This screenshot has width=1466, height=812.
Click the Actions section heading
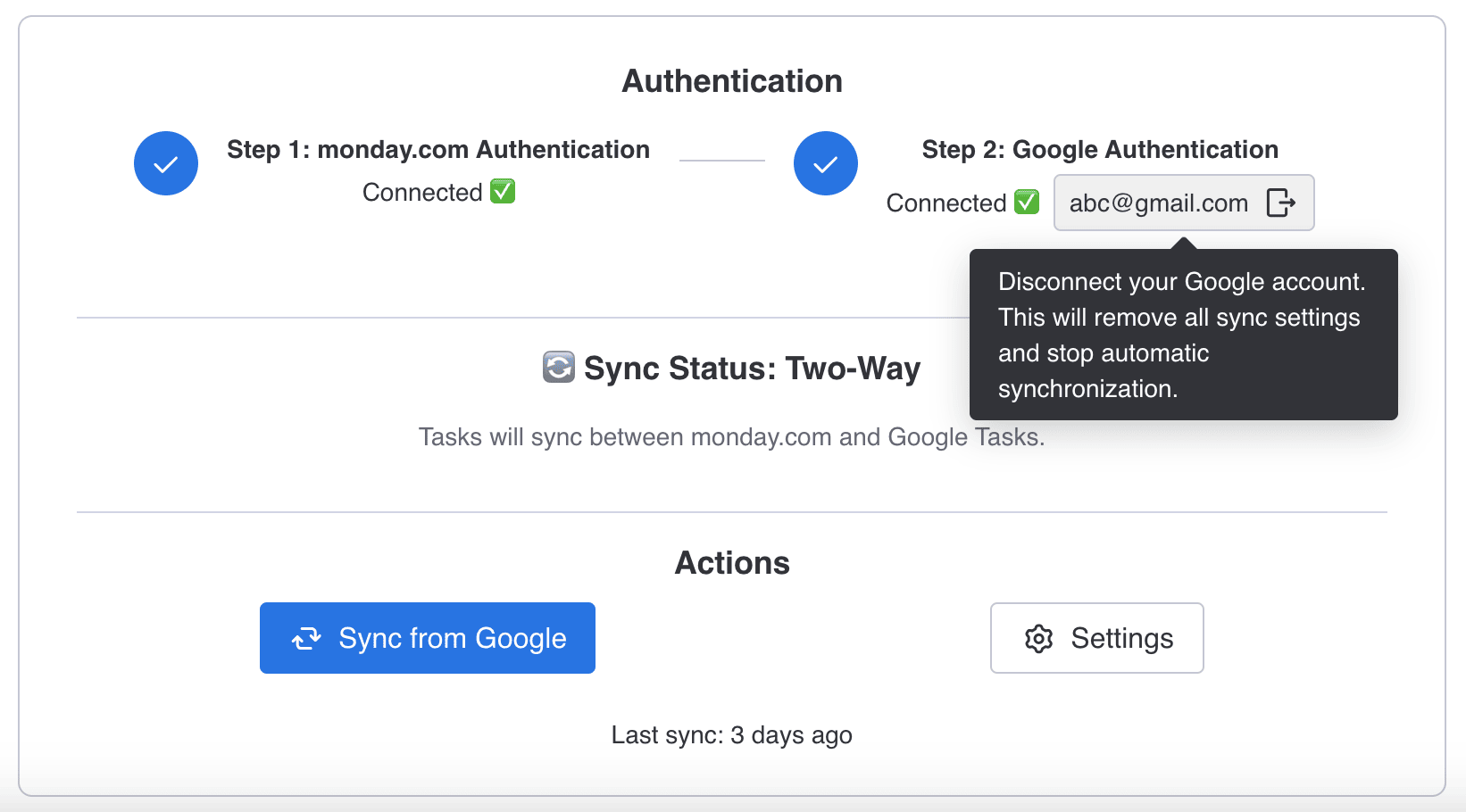(x=731, y=563)
